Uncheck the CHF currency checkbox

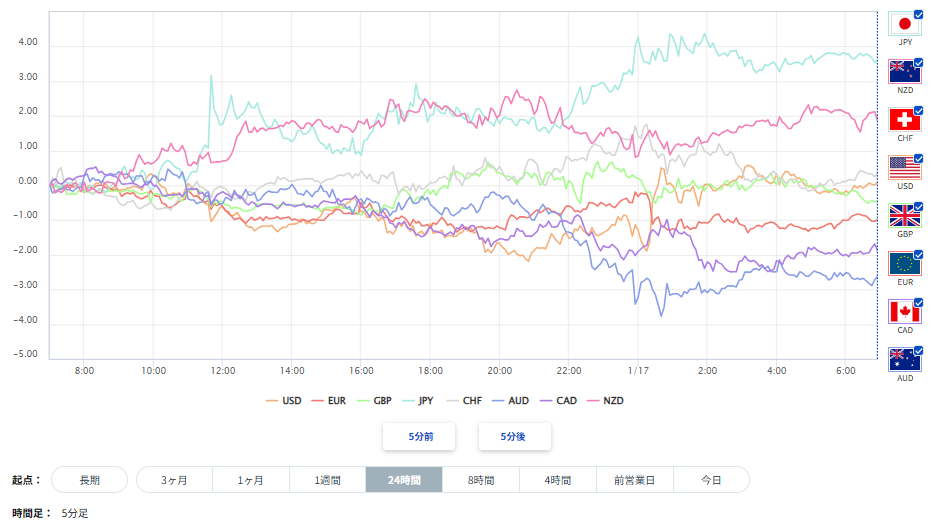(x=918, y=111)
